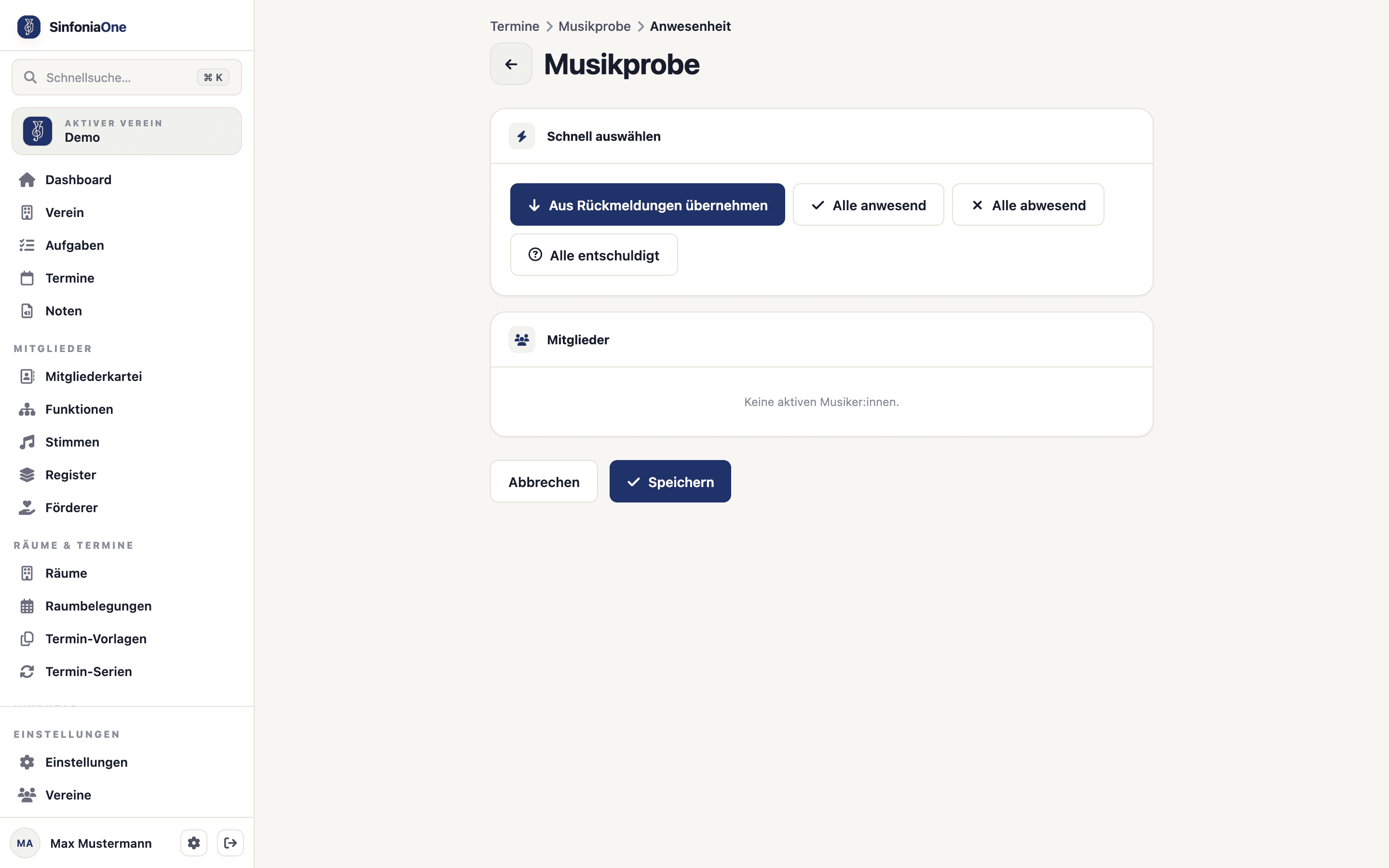Viewport: 1389px width, 868px height.
Task: Click Aus Rückmeldungen übernehmen button
Action: [x=647, y=205]
